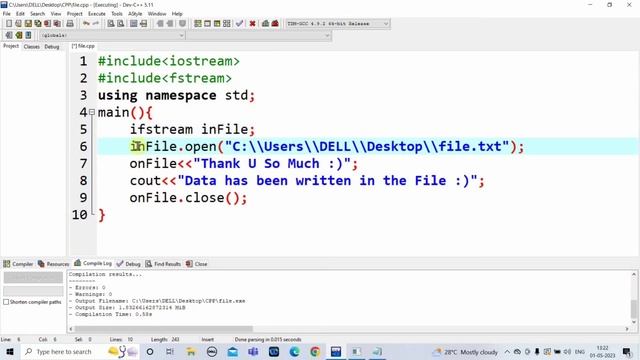This screenshot has height=360, width=640.
Task: Click the compile log scroll-down arrow
Action: [x=633, y=322]
